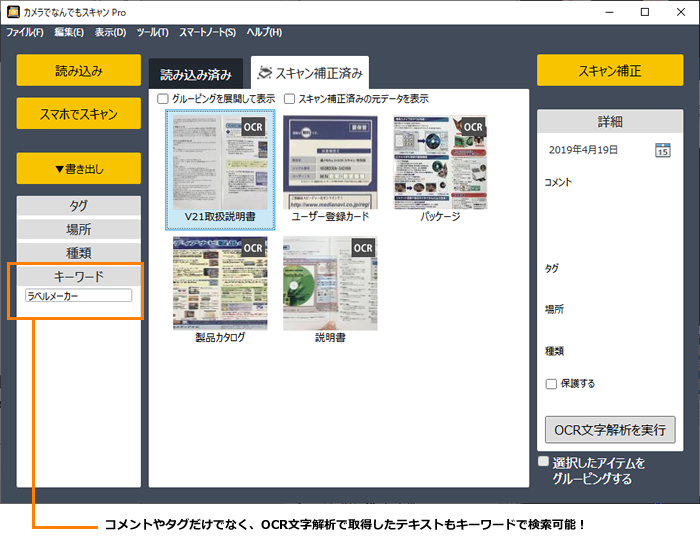Image resolution: width=700 pixels, height=537 pixels.
Task: Expand the タグ filter section
Action: 79,206
